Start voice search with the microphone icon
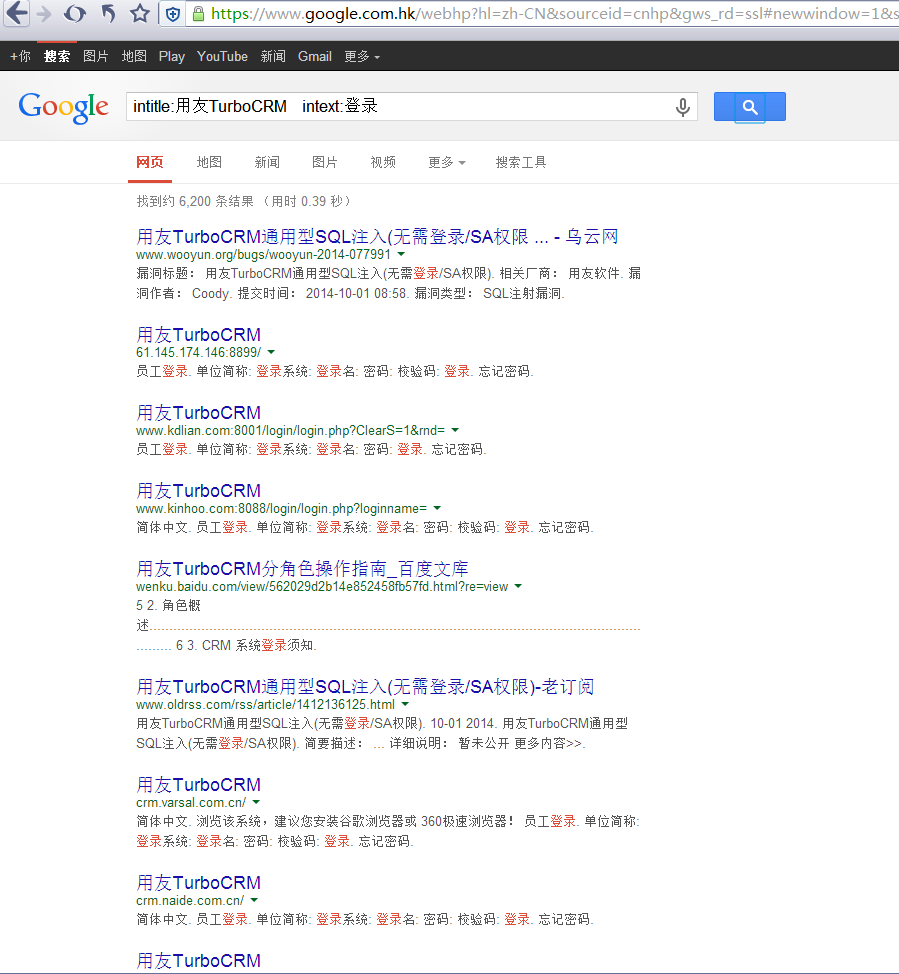The image size is (899, 974). [x=683, y=107]
